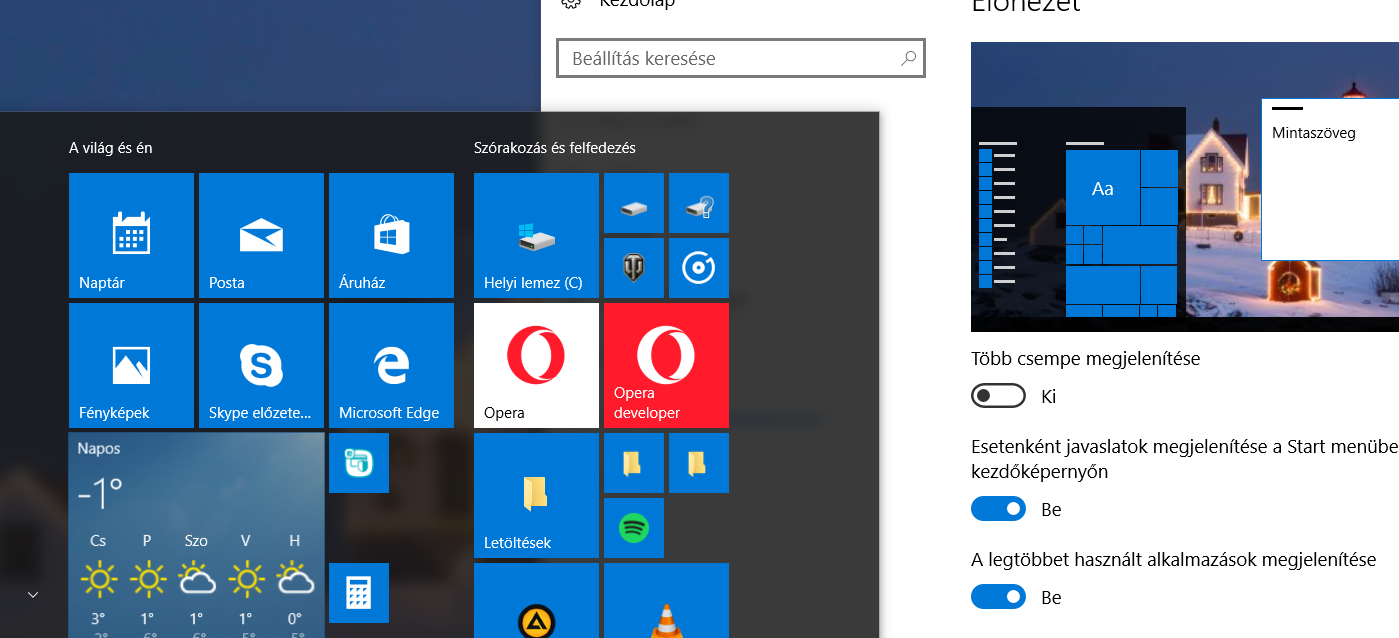Launch the Áruház store tile

pyautogui.click(x=391, y=235)
